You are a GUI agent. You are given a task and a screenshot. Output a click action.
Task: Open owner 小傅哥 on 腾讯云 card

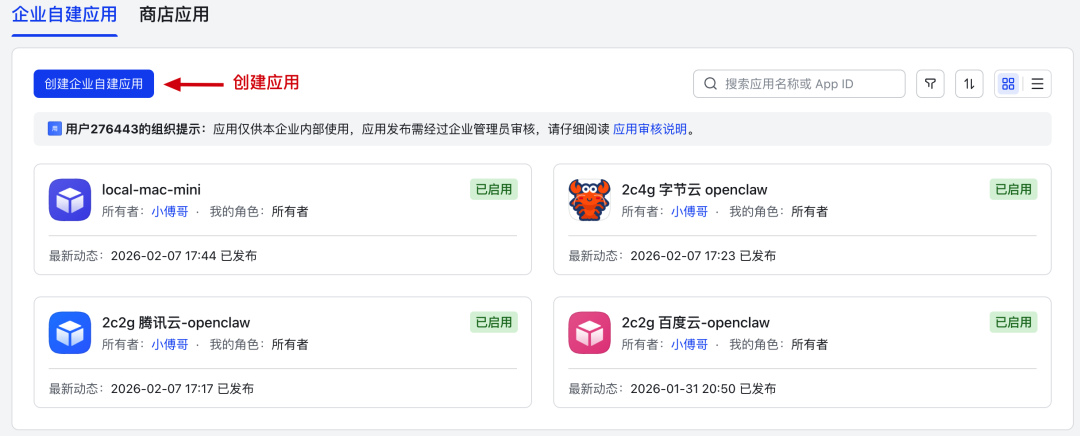pos(169,344)
